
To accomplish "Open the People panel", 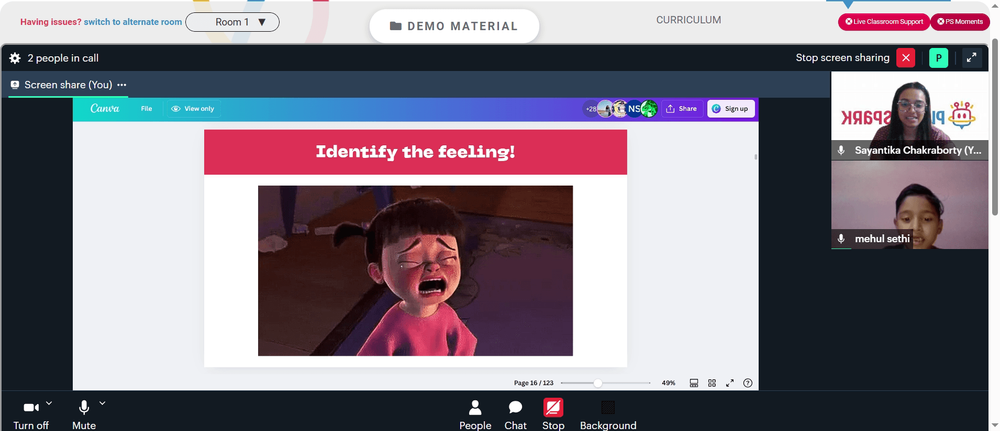I will pyautogui.click(x=475, y=415).
